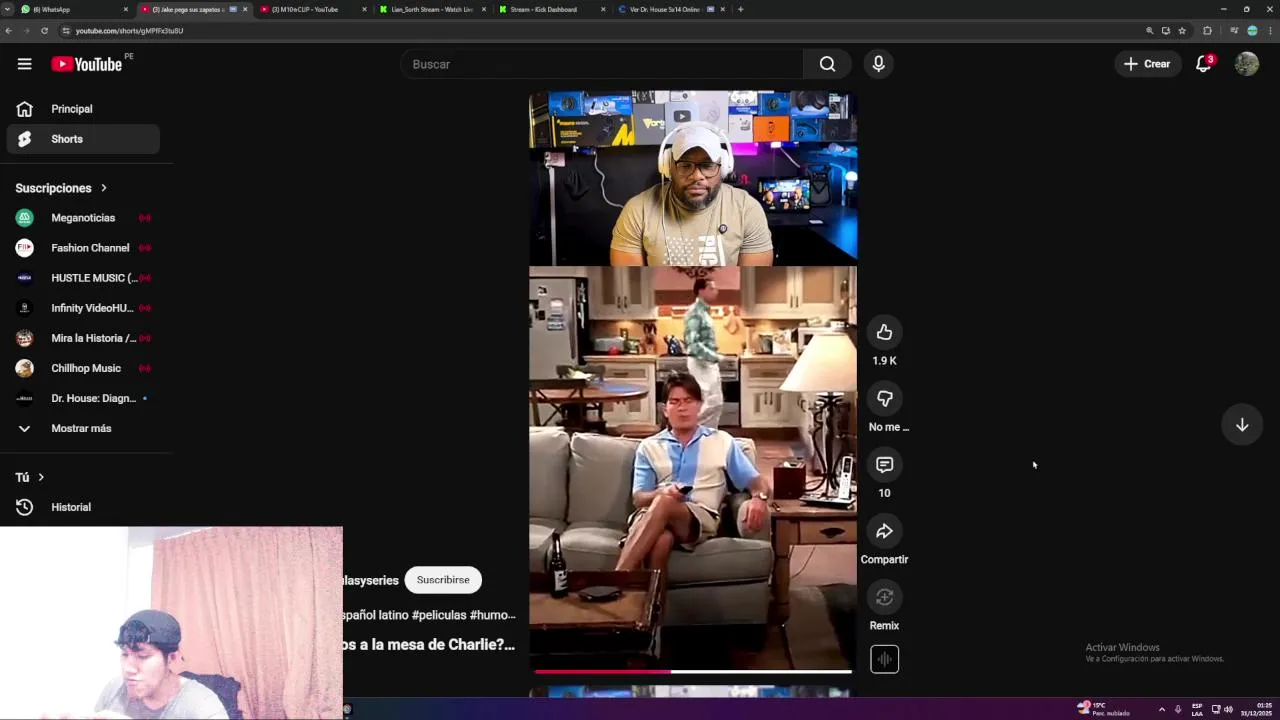Open the Dr. House: Diagn... subscription channel
This screenshot has height=720, width=1280.
pyautogui.click(x=83, y=398)
